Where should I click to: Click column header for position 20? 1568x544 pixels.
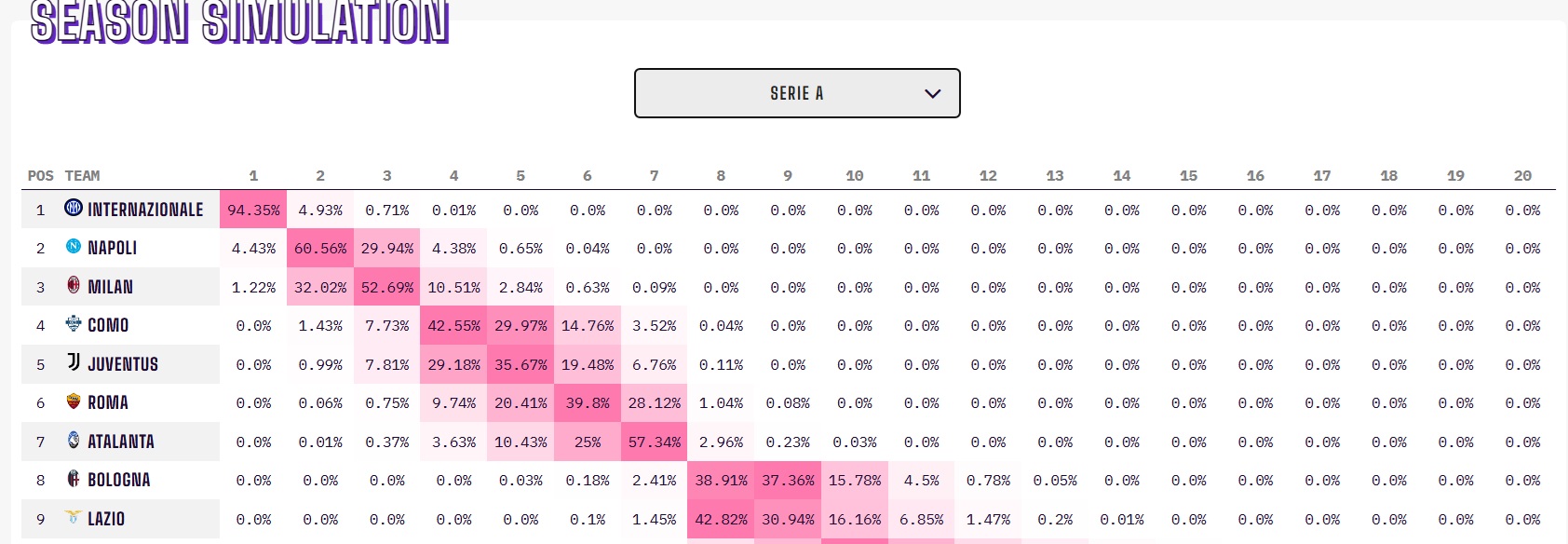[1522, 176]
